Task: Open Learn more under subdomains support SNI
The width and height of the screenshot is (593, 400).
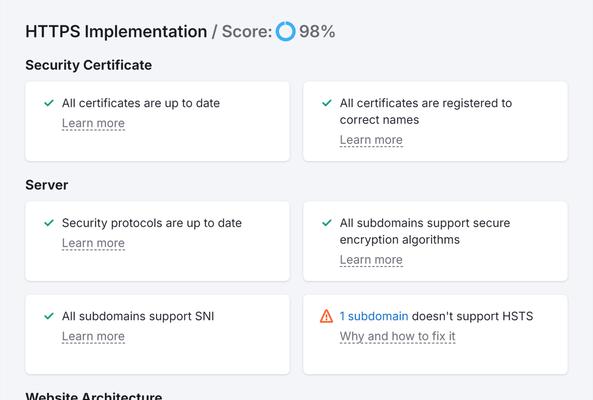Action: pos(93,336)
